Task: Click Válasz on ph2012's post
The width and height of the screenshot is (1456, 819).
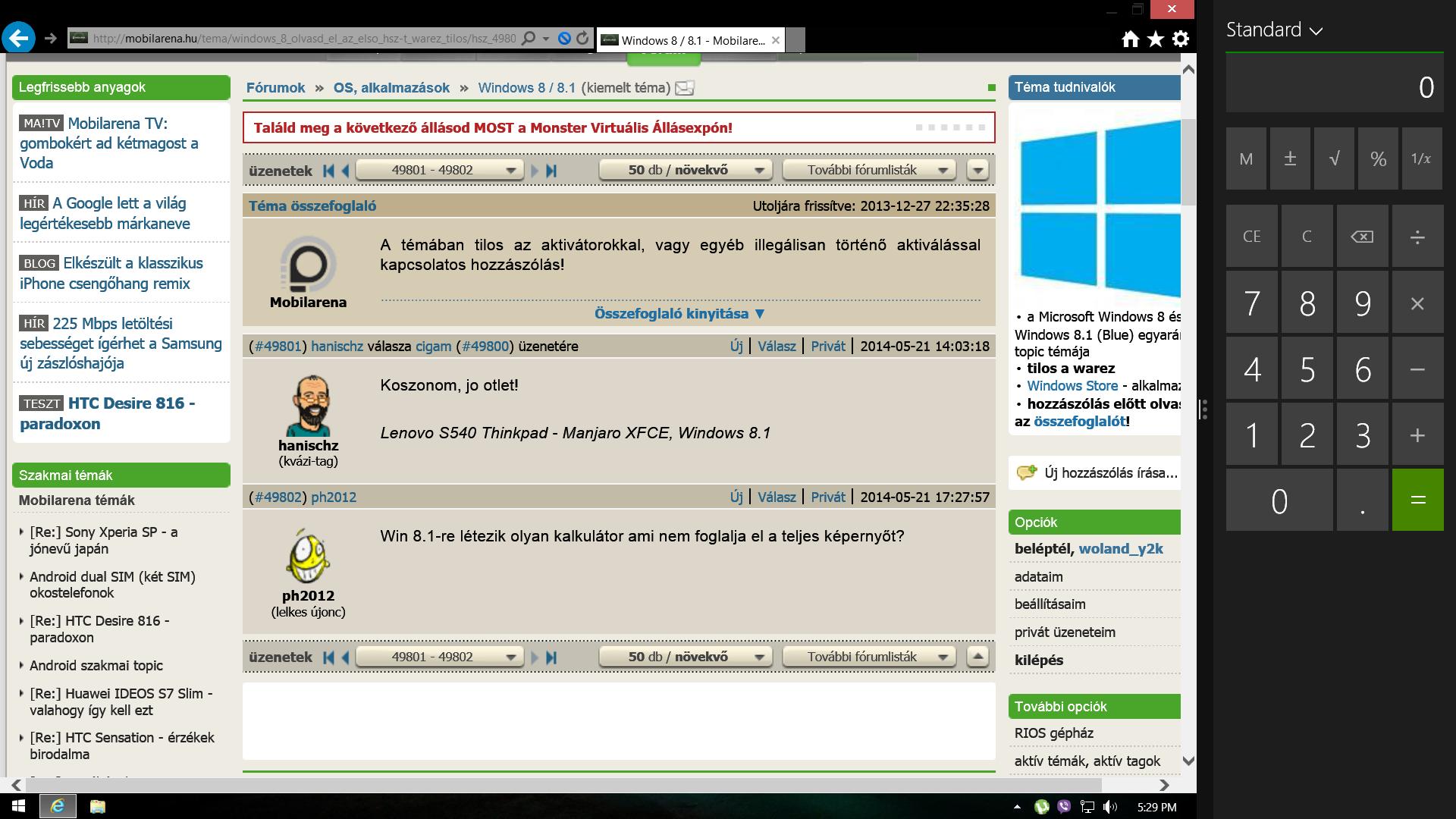Action: [777, 497]
